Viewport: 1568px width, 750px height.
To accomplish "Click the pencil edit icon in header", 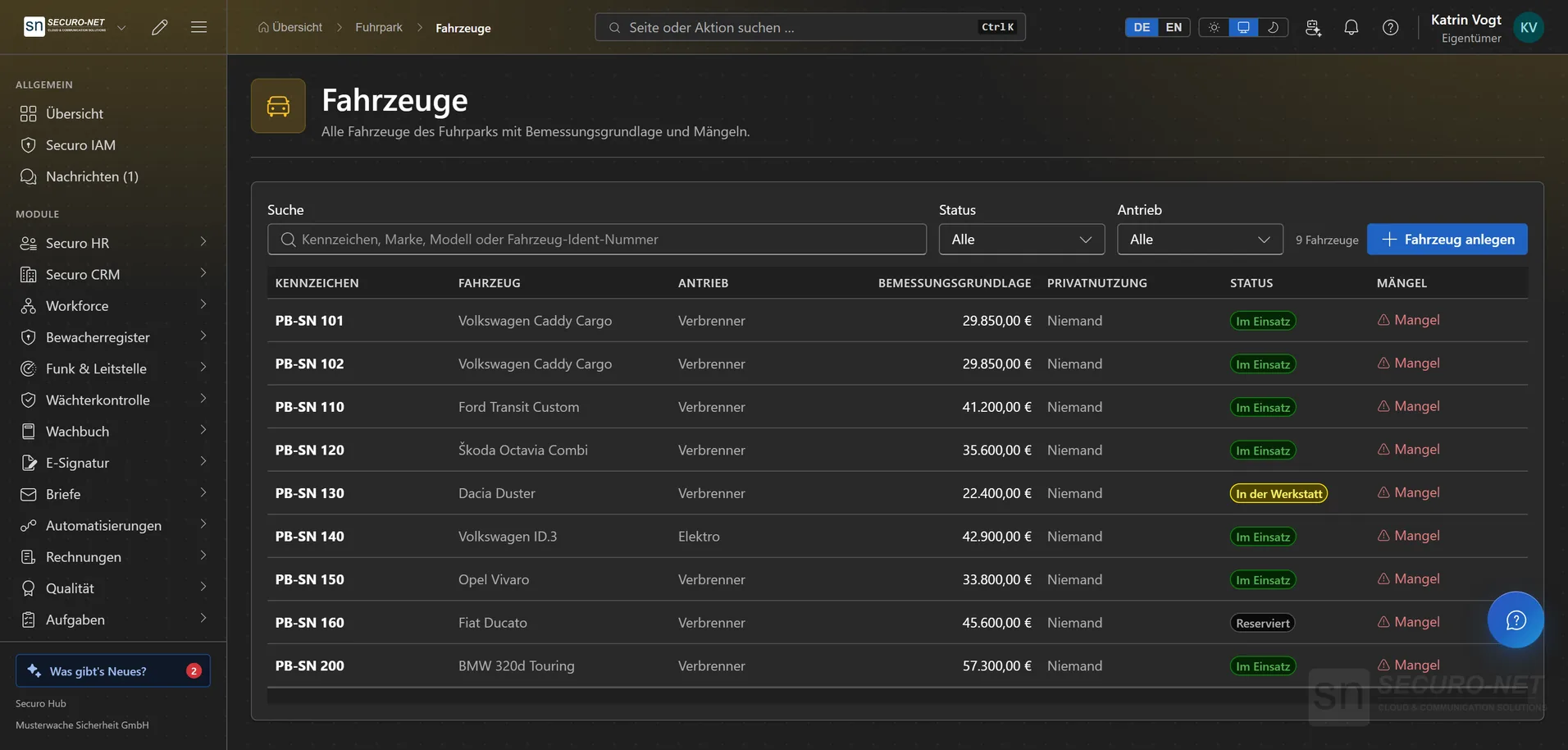I will 160,27.
